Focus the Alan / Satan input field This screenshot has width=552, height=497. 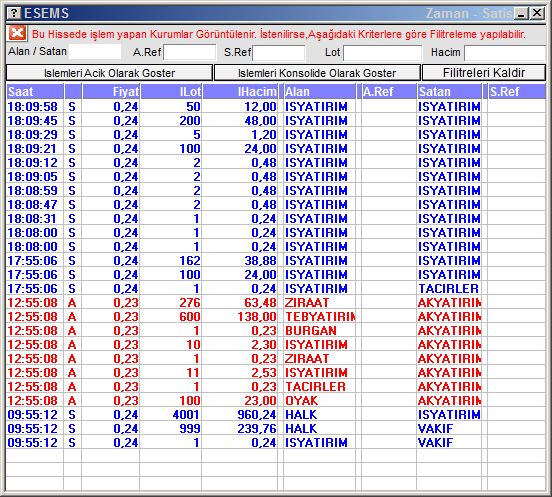(95, 52)
